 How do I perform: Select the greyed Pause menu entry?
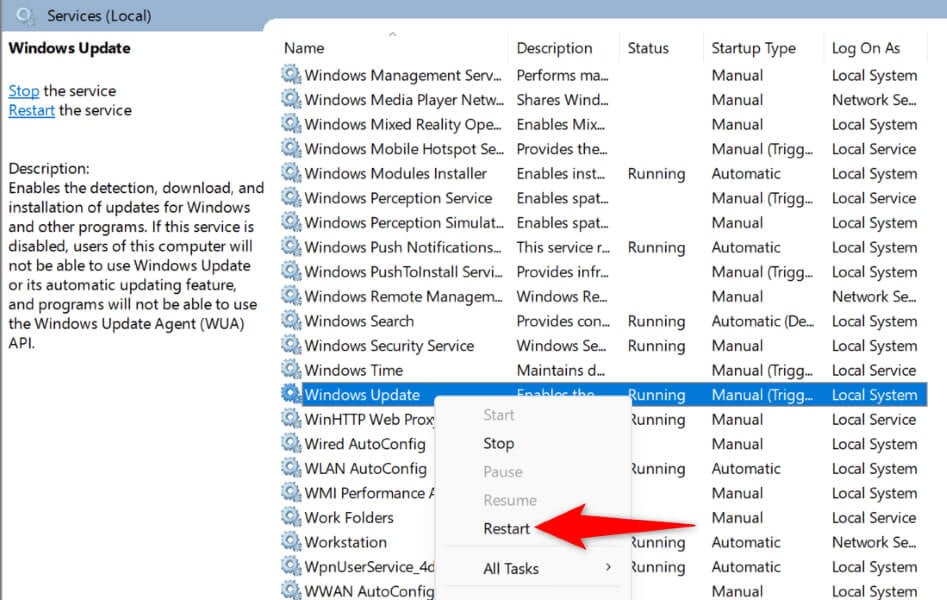pyautogui.click(x=502, y=472)
